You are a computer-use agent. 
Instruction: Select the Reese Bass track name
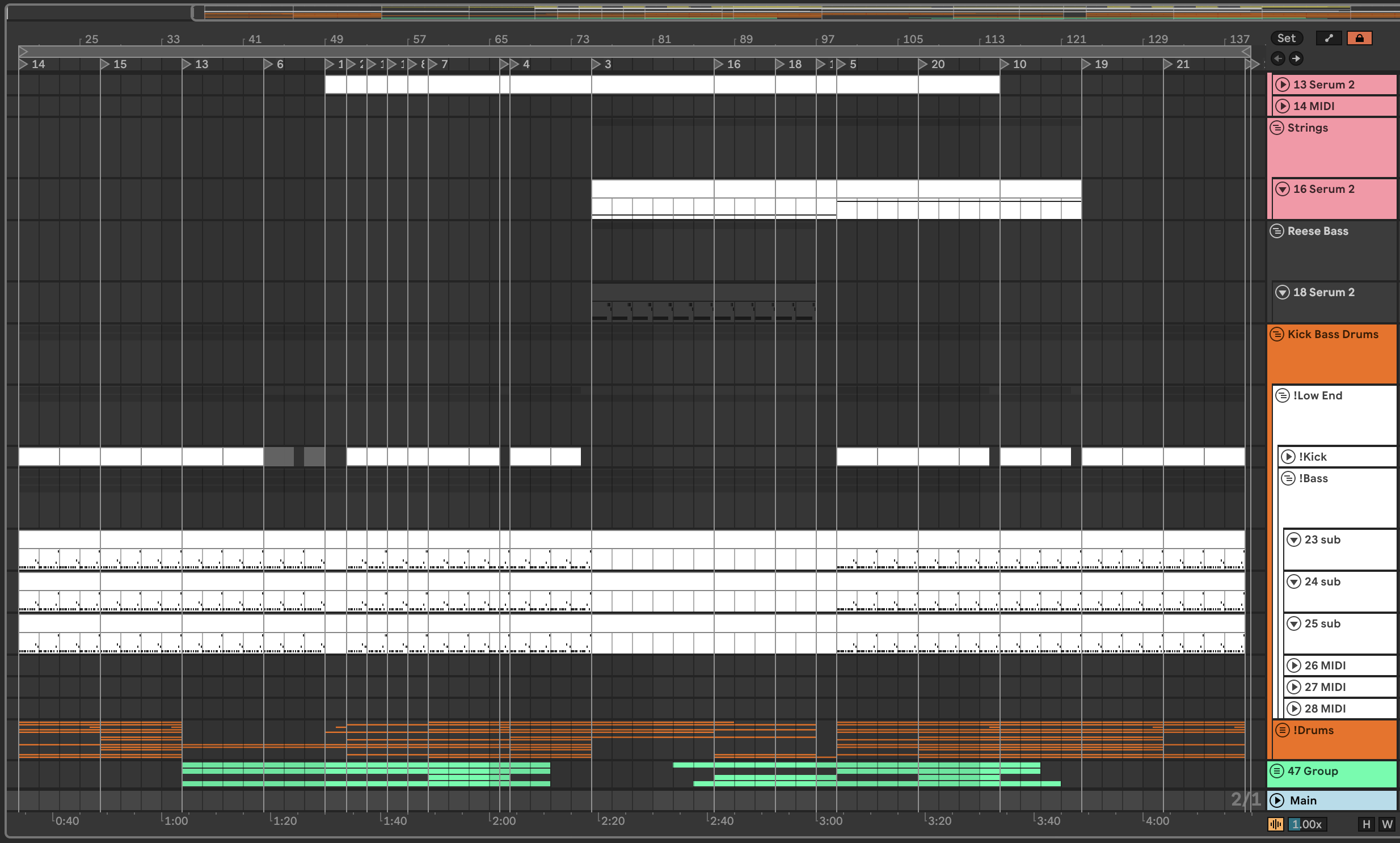coord(1318,231)
